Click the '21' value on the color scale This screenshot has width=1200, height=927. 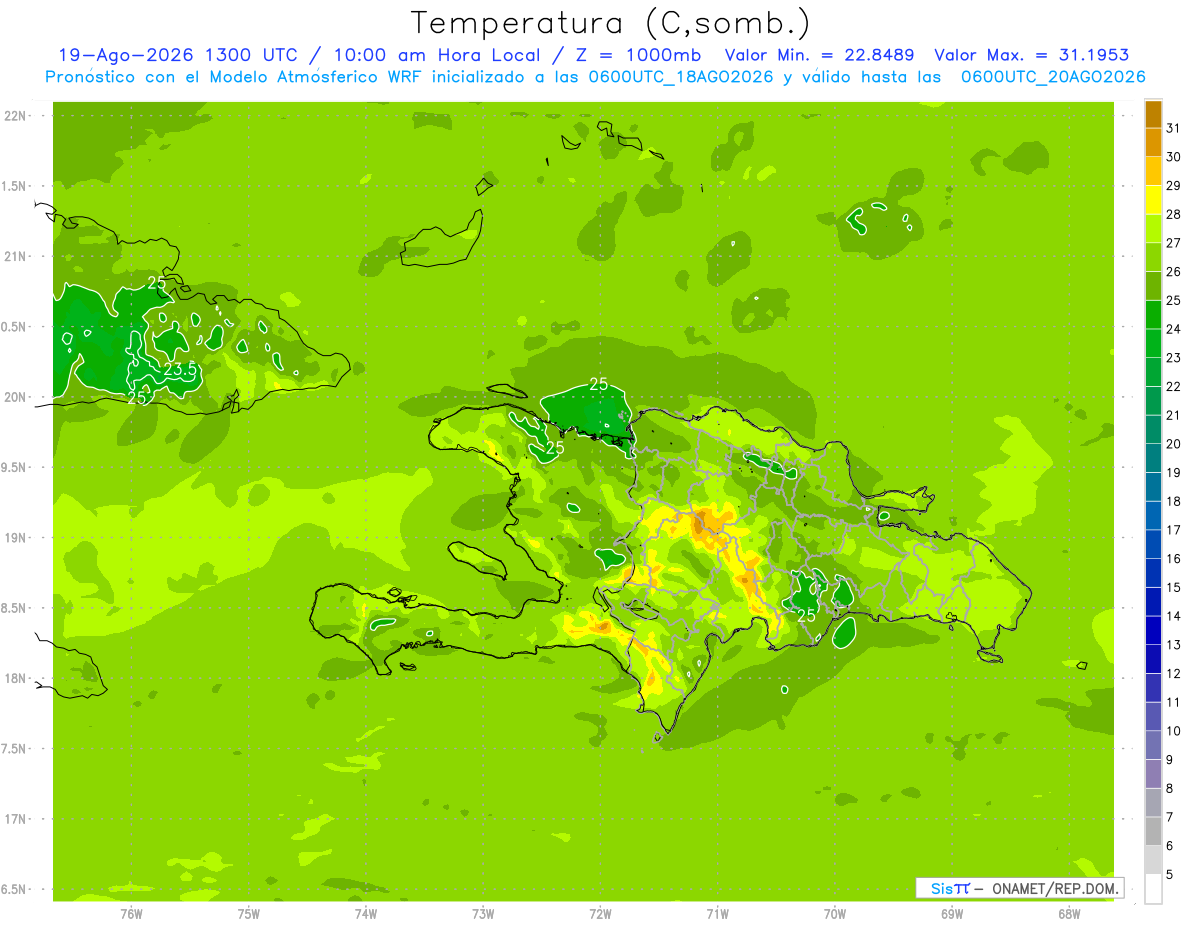click(x=1174, y=416)
